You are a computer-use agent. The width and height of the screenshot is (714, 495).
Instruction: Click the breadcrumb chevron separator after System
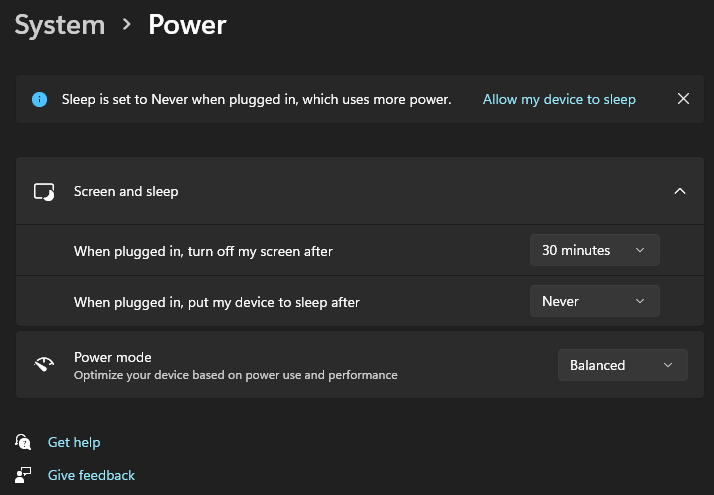click(x=127, y=24)
